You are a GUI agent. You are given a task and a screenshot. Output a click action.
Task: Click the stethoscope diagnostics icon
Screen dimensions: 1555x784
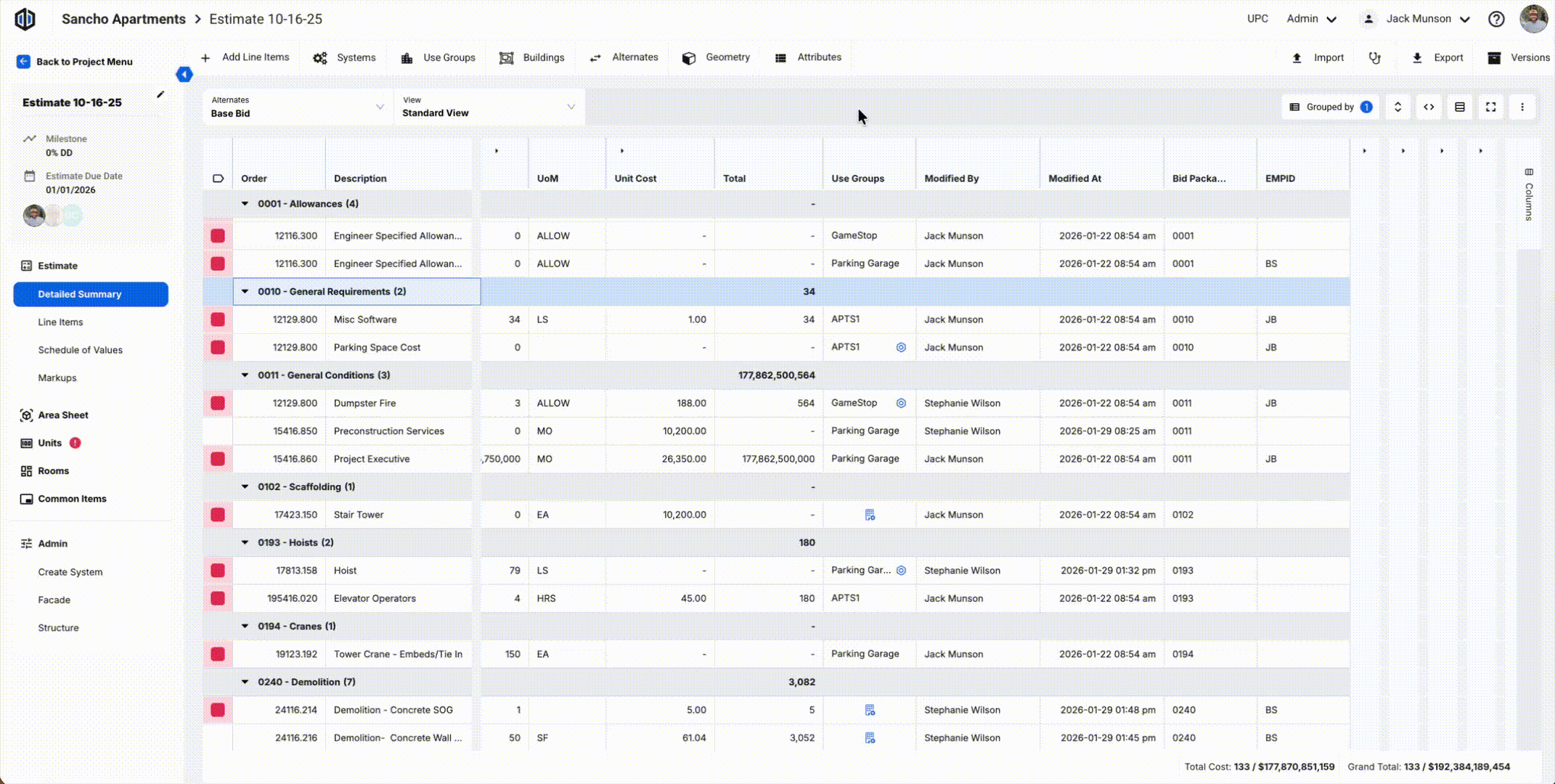1374,58
